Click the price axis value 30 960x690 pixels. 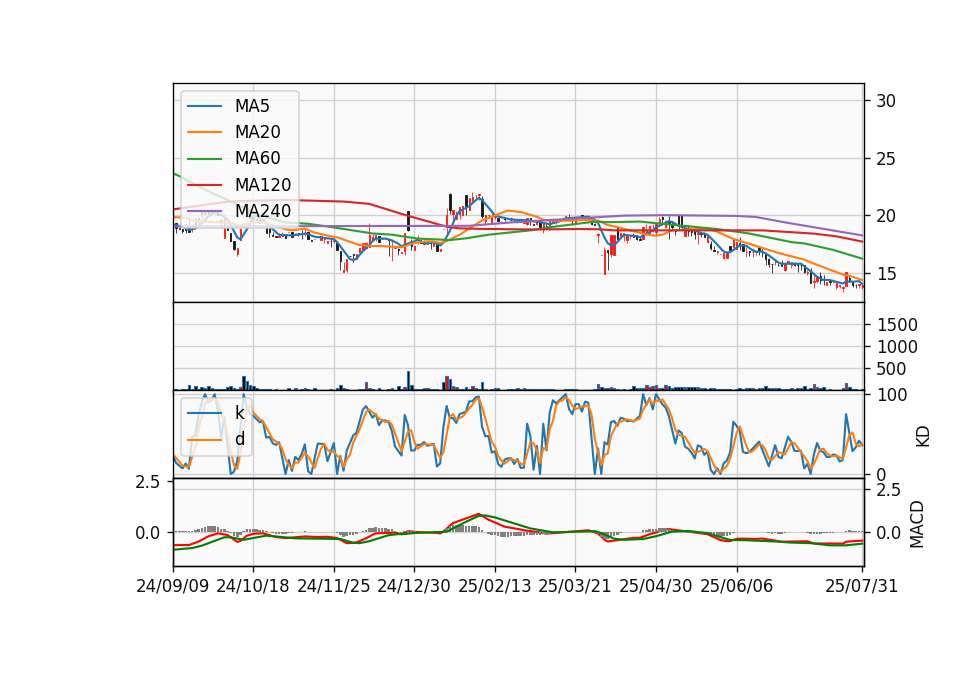[886, 101]
